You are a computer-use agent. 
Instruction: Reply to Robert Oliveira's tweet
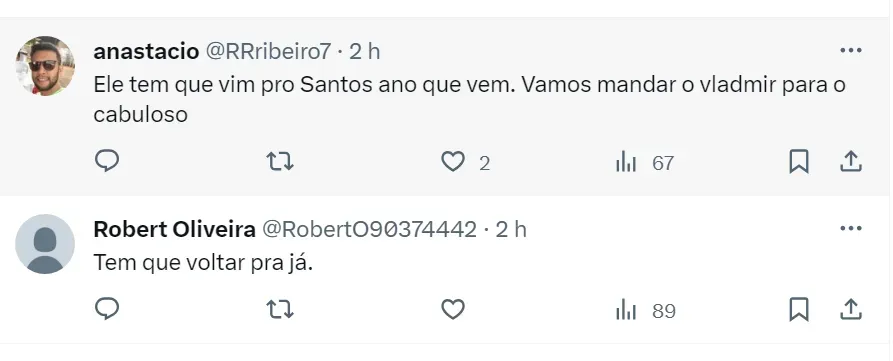point(106,310)
